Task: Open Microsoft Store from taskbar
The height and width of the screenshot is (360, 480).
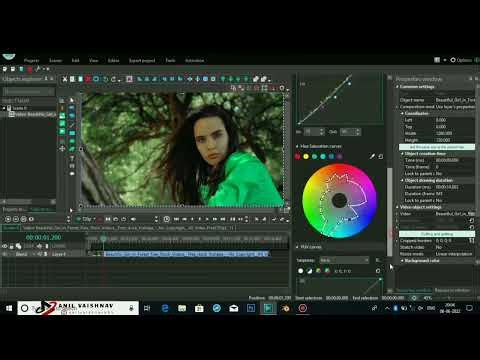Action: (199, 308)
